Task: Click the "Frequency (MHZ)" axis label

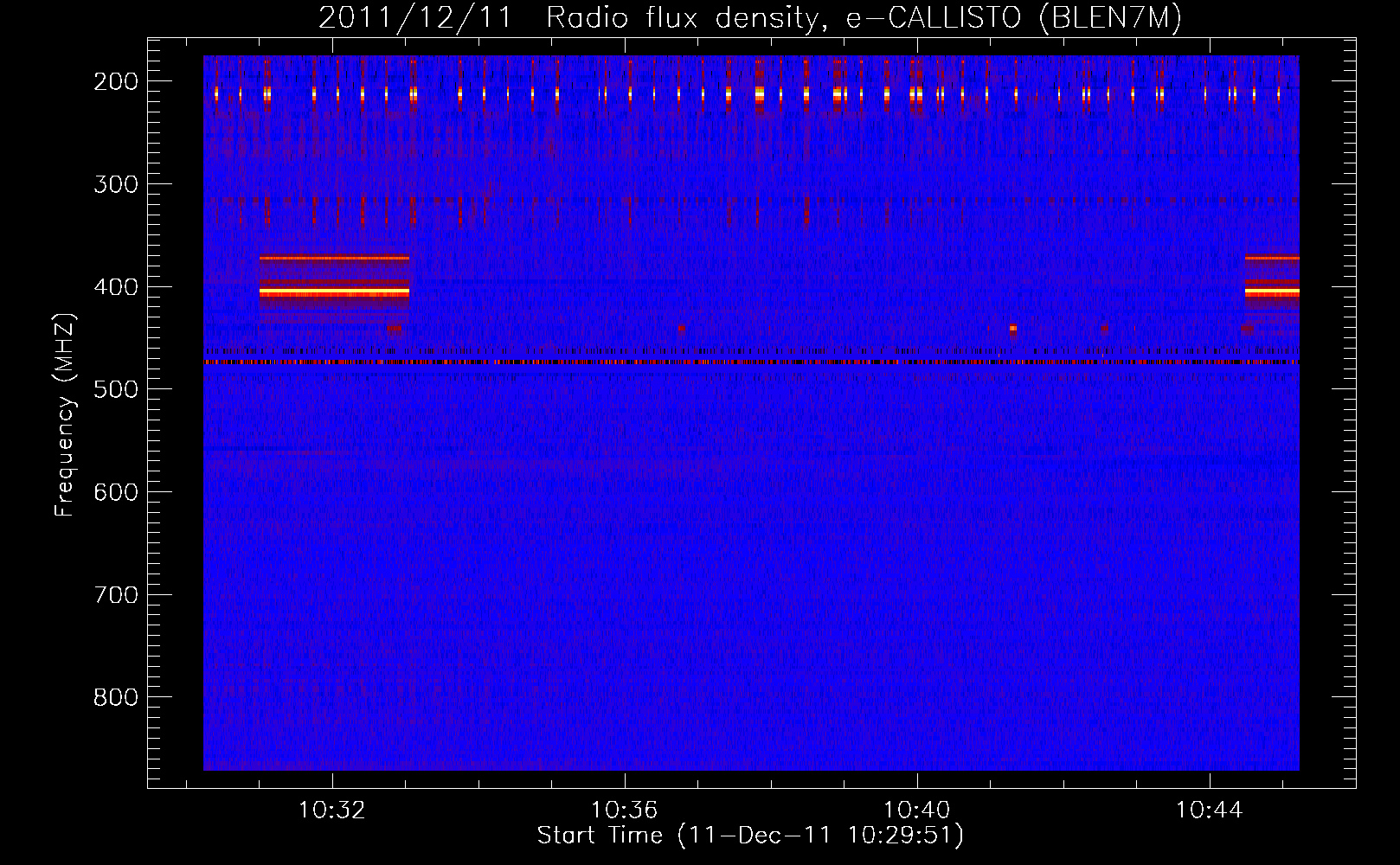Action: pos(65,414)
